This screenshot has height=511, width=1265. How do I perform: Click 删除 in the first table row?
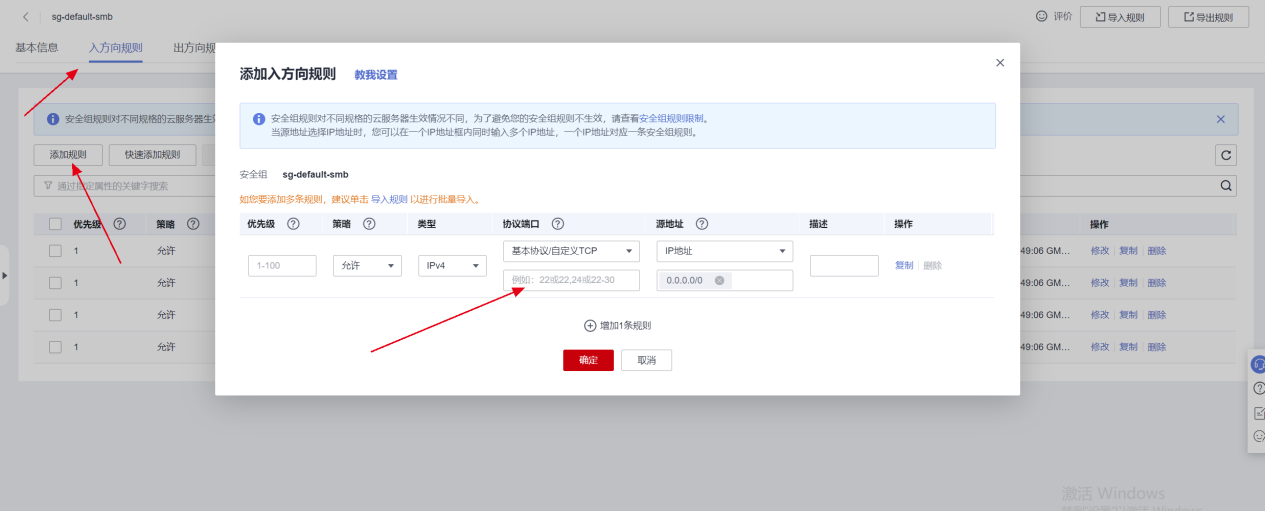click(x=1157, y=251)
